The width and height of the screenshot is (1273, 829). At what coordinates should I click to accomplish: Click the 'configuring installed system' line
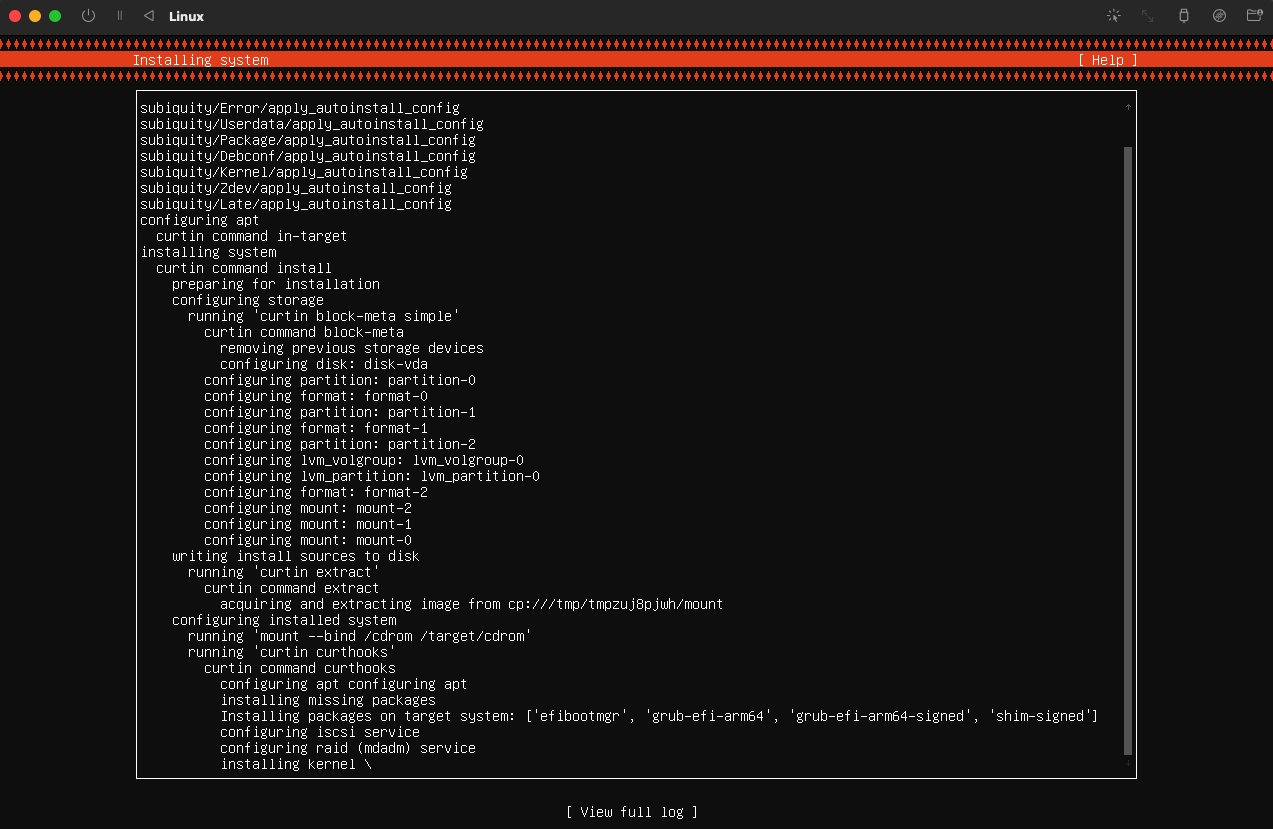[x=284, y=620]
